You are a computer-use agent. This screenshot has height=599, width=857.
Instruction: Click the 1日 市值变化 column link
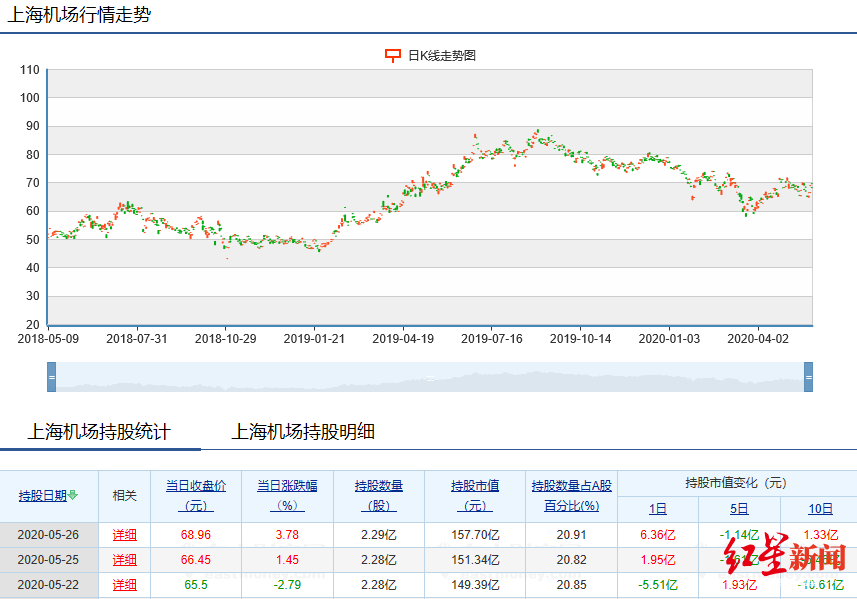tap(655, 508)
